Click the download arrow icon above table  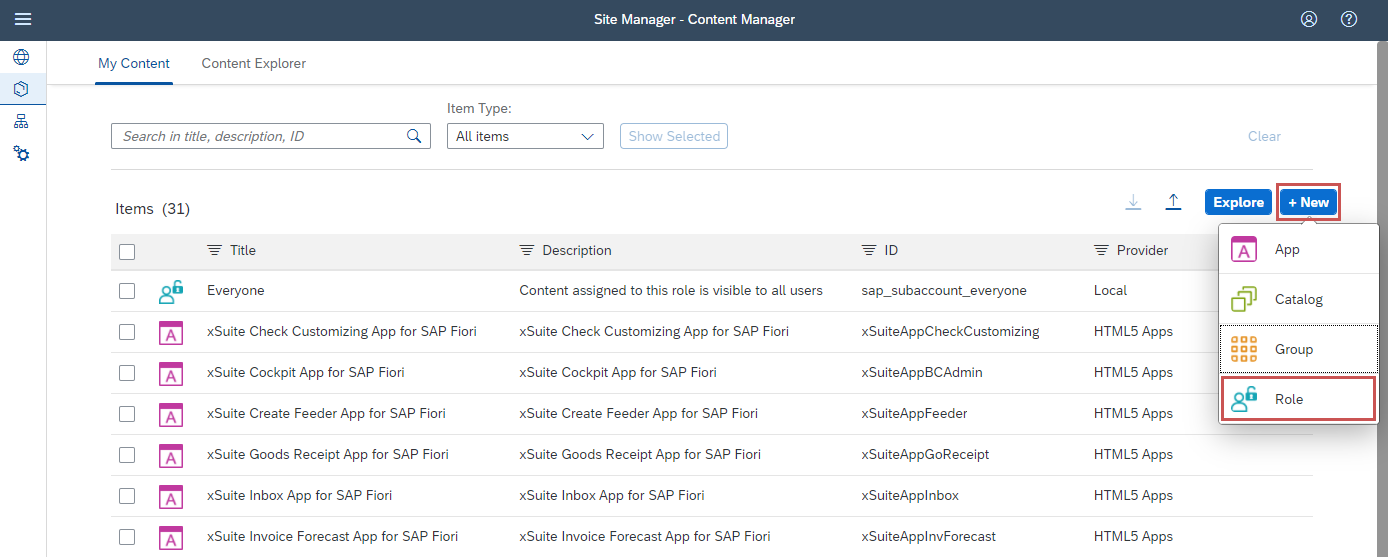pyautogui.click(x=1133, y=202)
